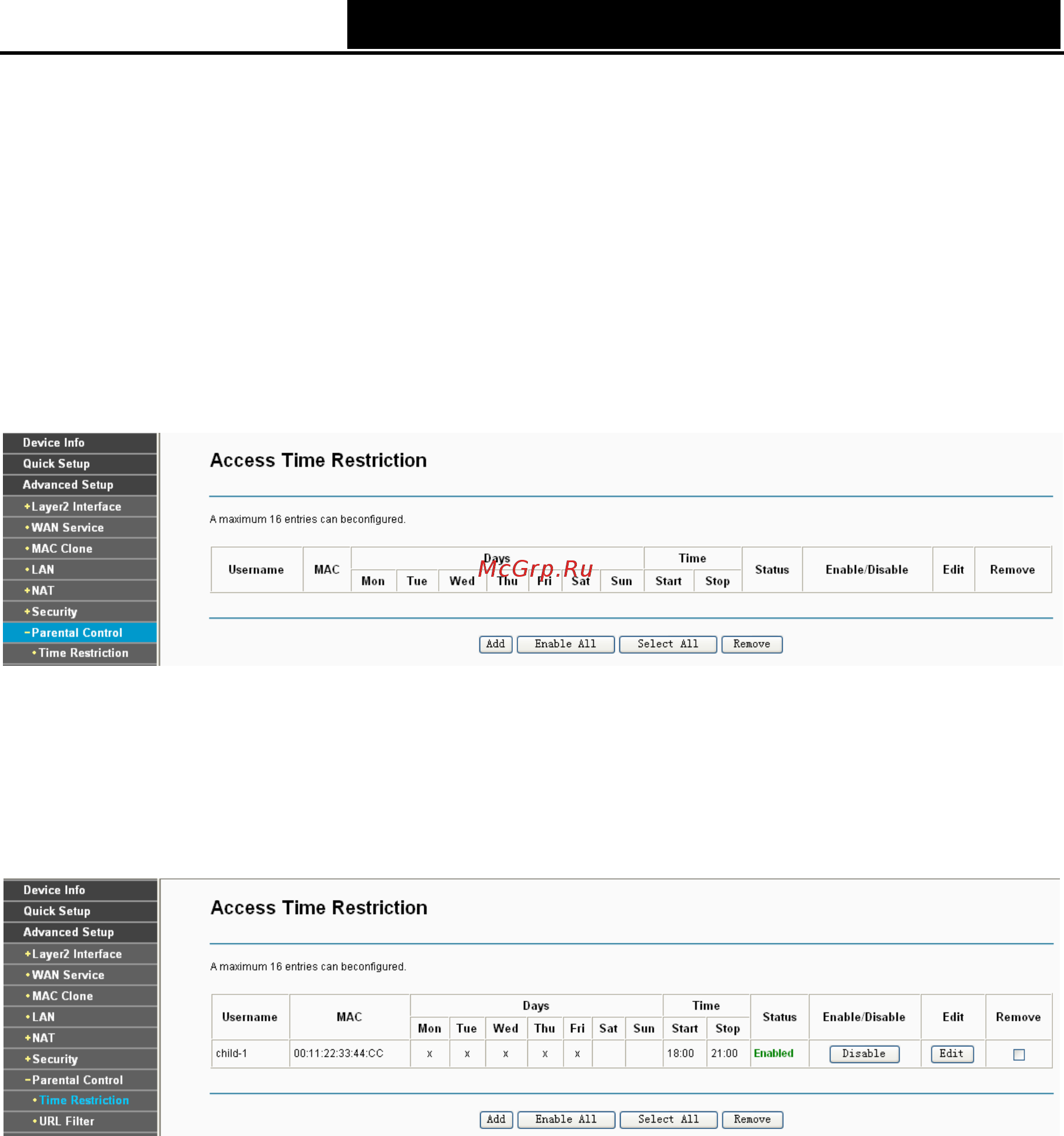
Task: Open Advanced Setup in the upper sidebar
Action: click(x=80, y=485)
